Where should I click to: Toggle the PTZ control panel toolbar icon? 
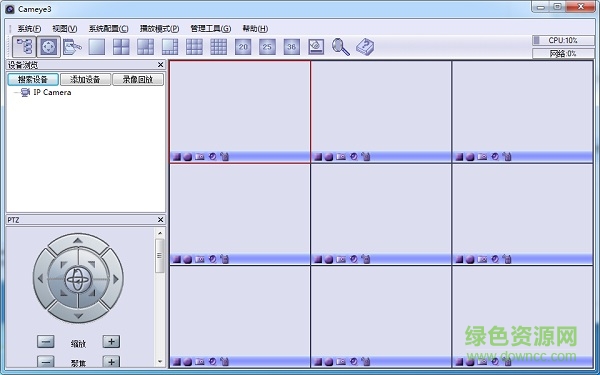tap(49, 47)
